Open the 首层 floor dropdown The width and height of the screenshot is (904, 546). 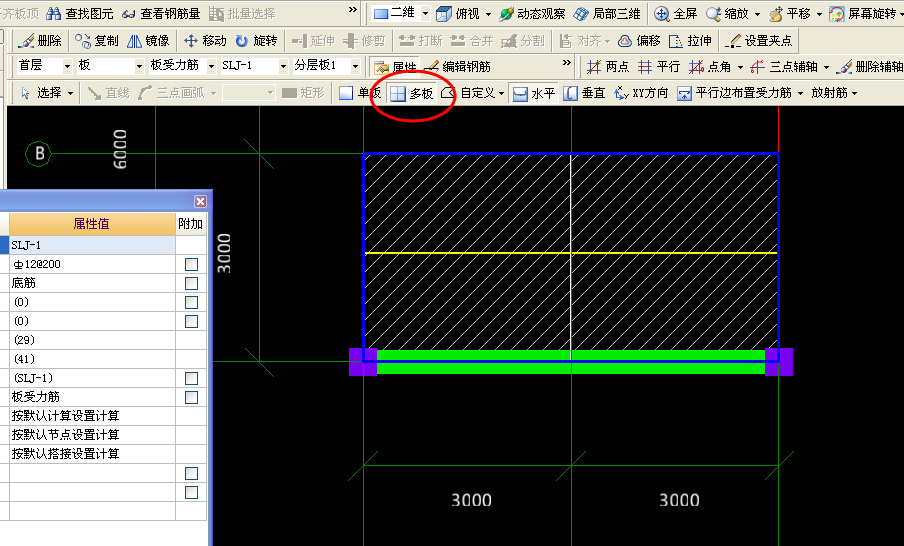point(67,66)
